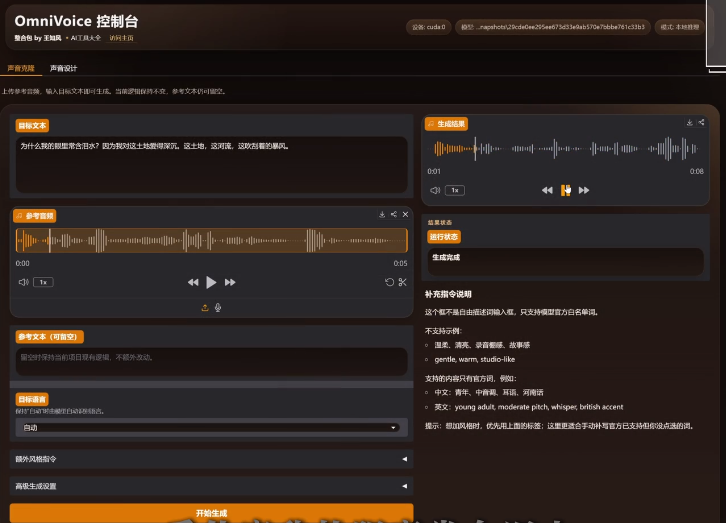Image resolution: width=726 pixels, height=523 pixels.
Task: Seek within the generated result waveform
Action: coord(566,149)
